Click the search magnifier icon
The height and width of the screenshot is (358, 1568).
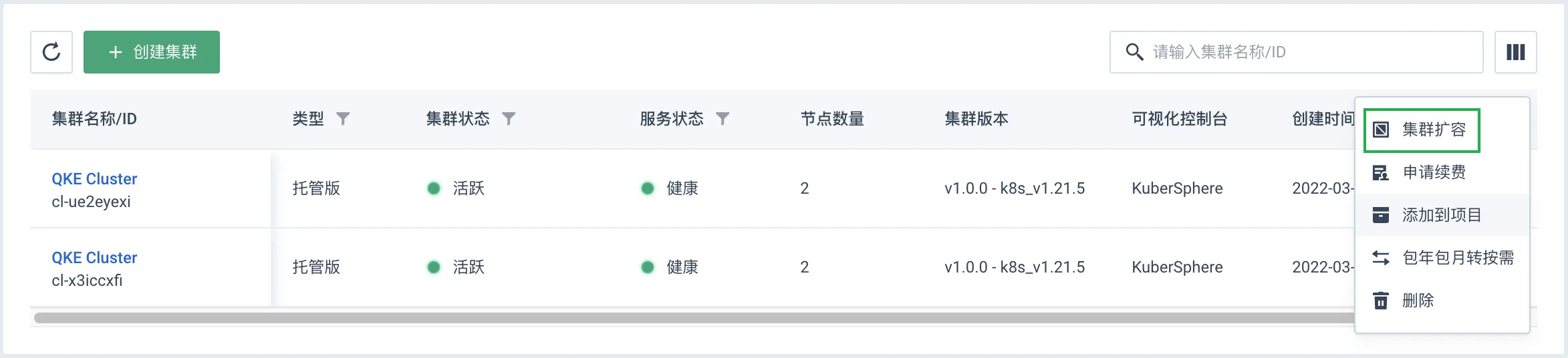pos(1134,52)
